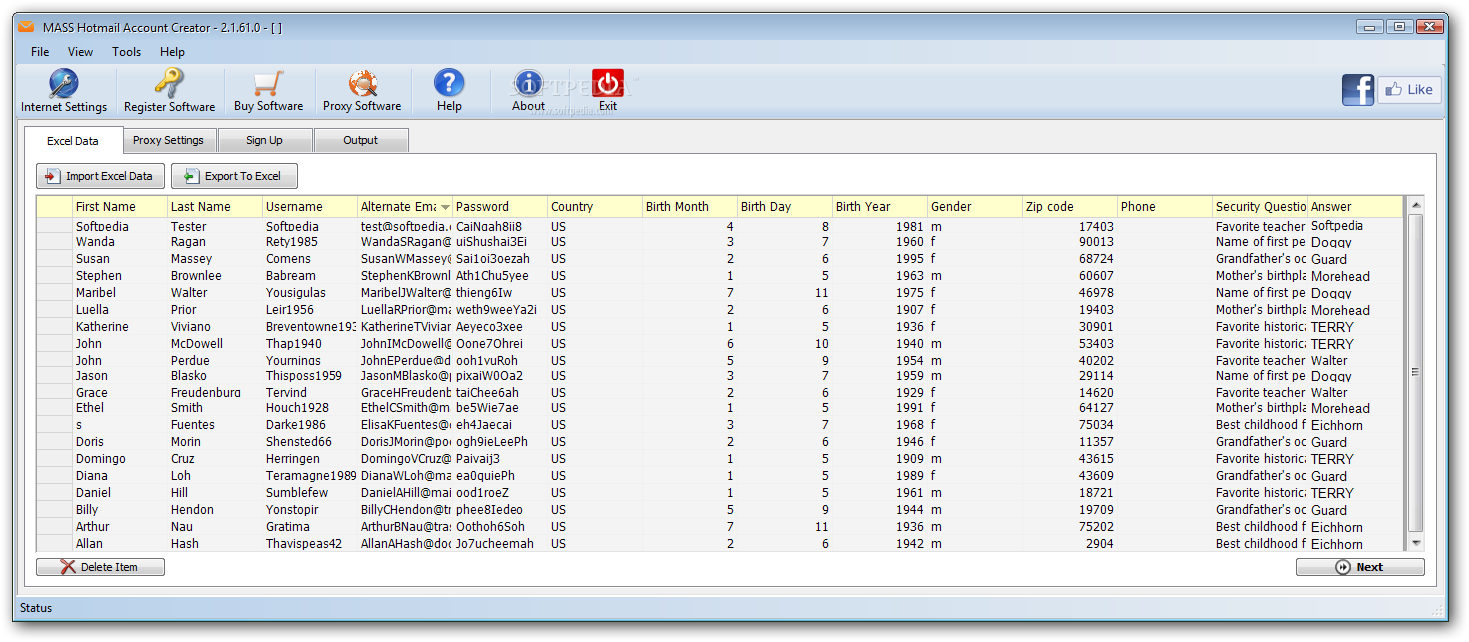Switch to the Sign Up tab

264,140
